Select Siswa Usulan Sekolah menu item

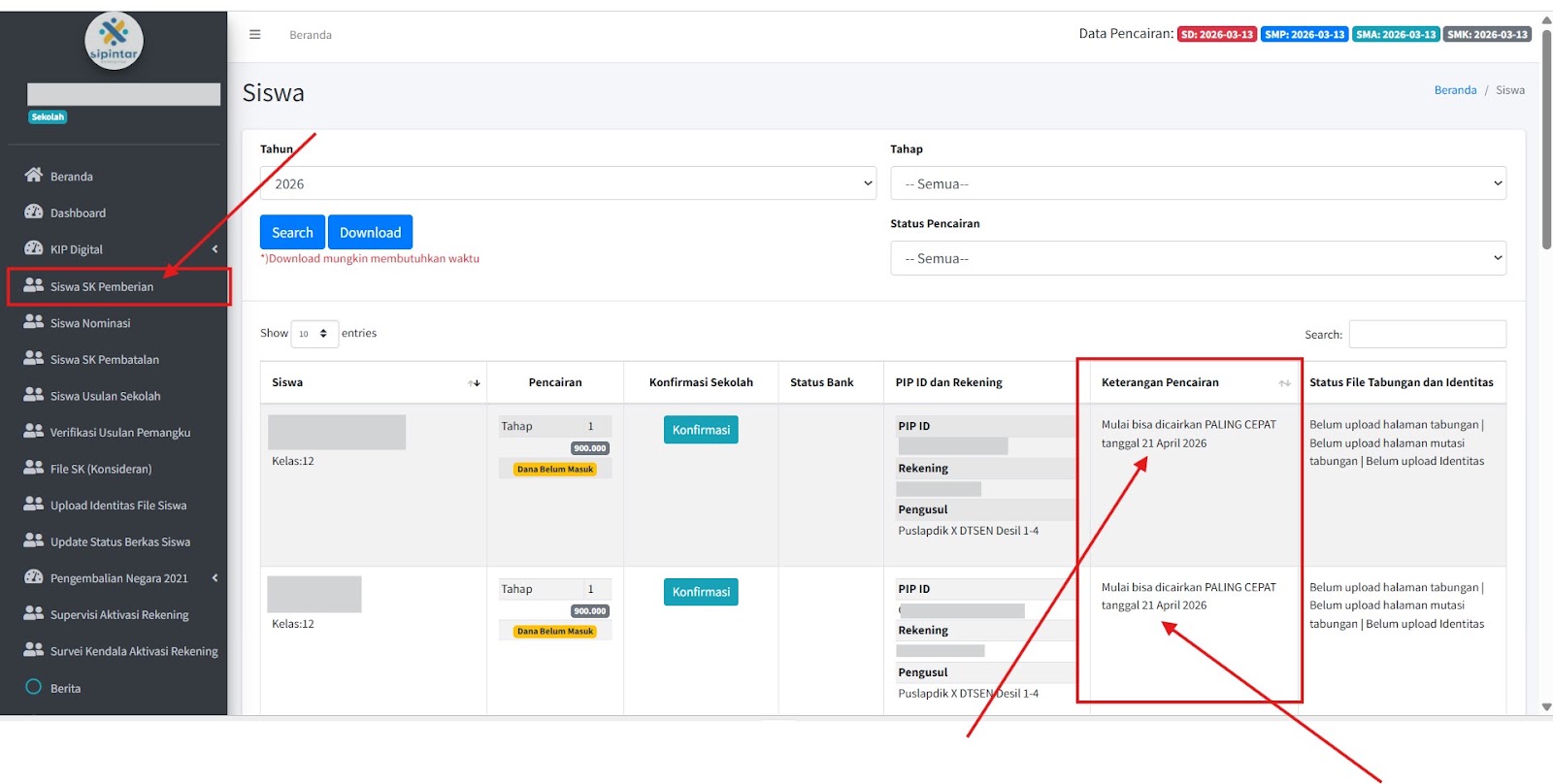pos(106,396)
